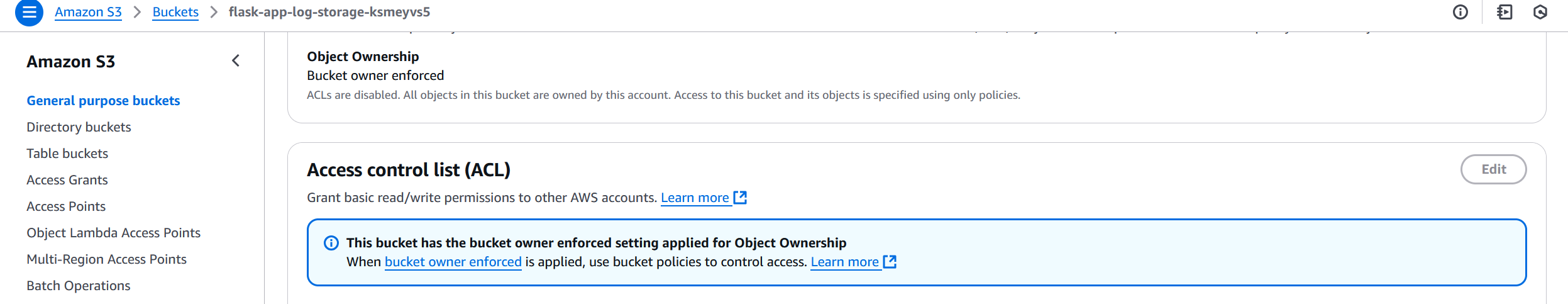Select Multi-Region Access Points

click(x=106, y=259)
